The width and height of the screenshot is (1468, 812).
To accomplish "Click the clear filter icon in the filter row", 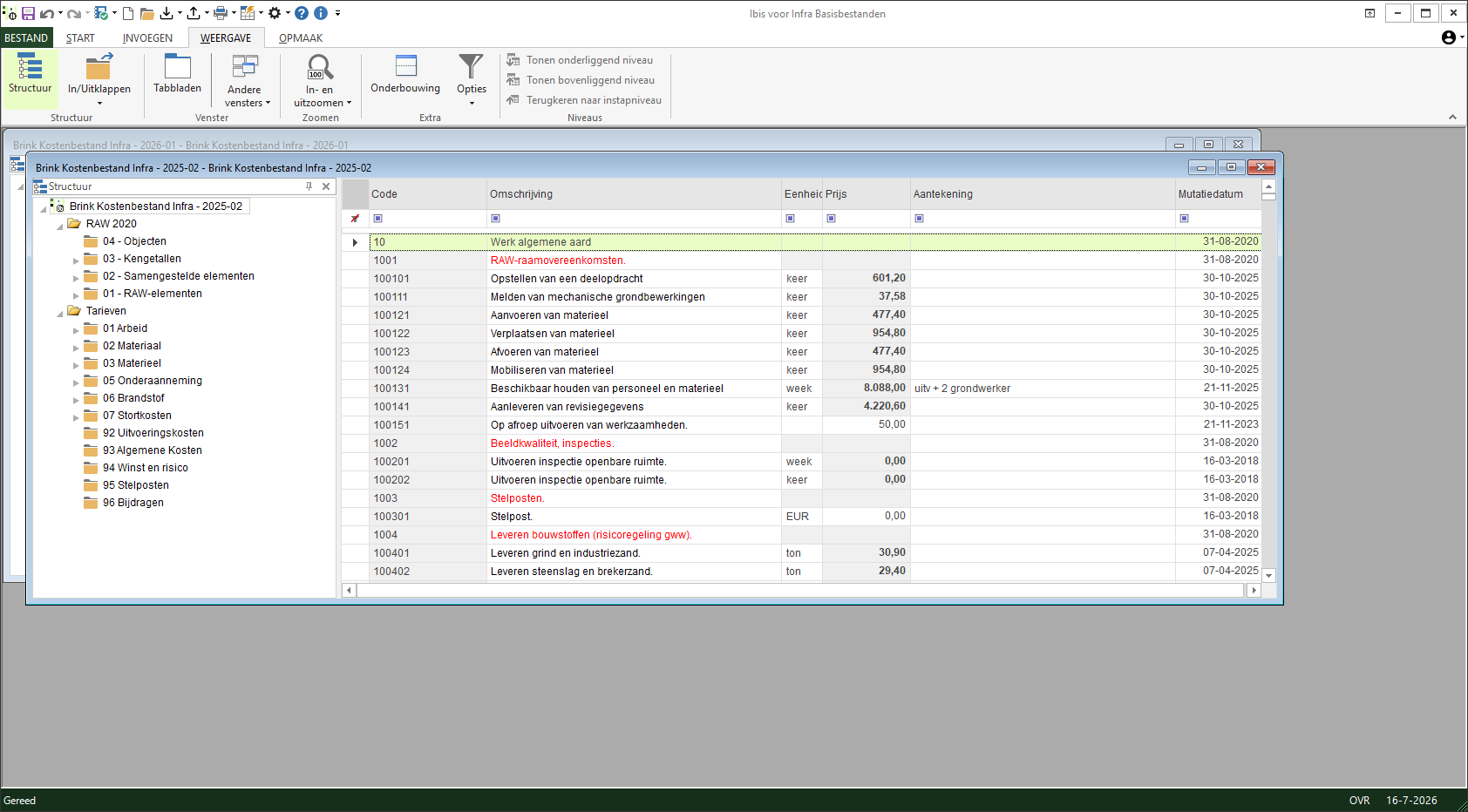I will tap(355, 219).
